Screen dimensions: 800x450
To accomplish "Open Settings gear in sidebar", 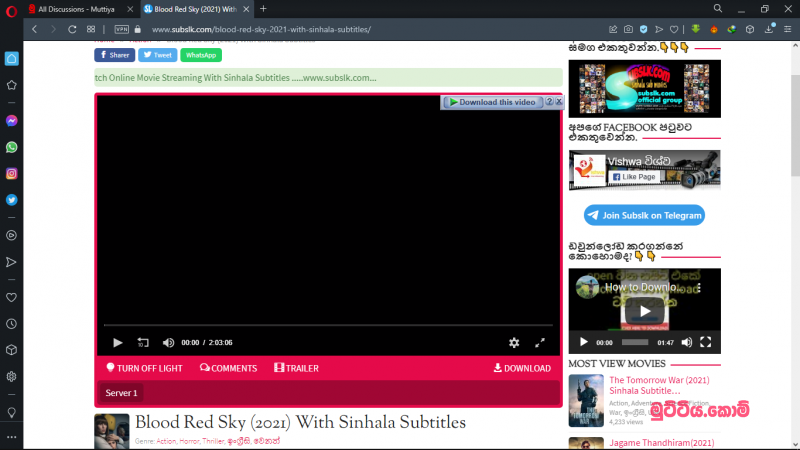I will pyautogui.click(x=11, y=377).
